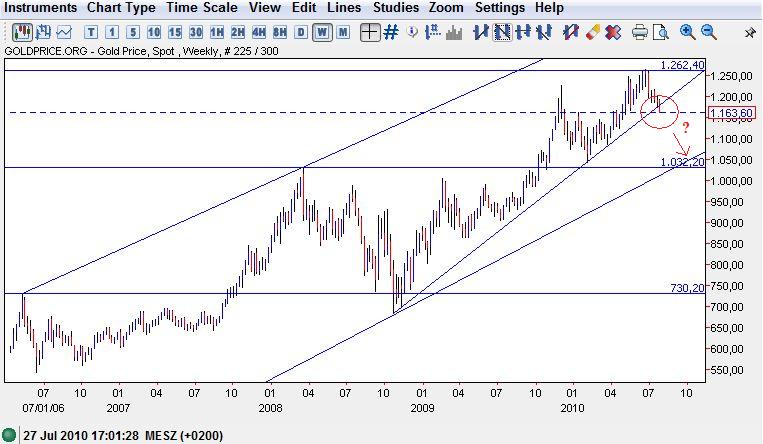Click the zoom in magnifier
Image resolution: width=763 pixels, height=444 pixels.
point(687,32)
